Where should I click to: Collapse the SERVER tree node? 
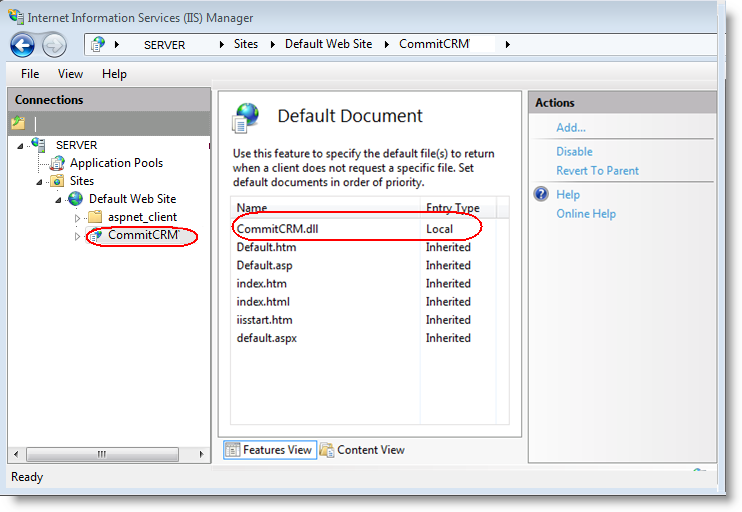20,146
